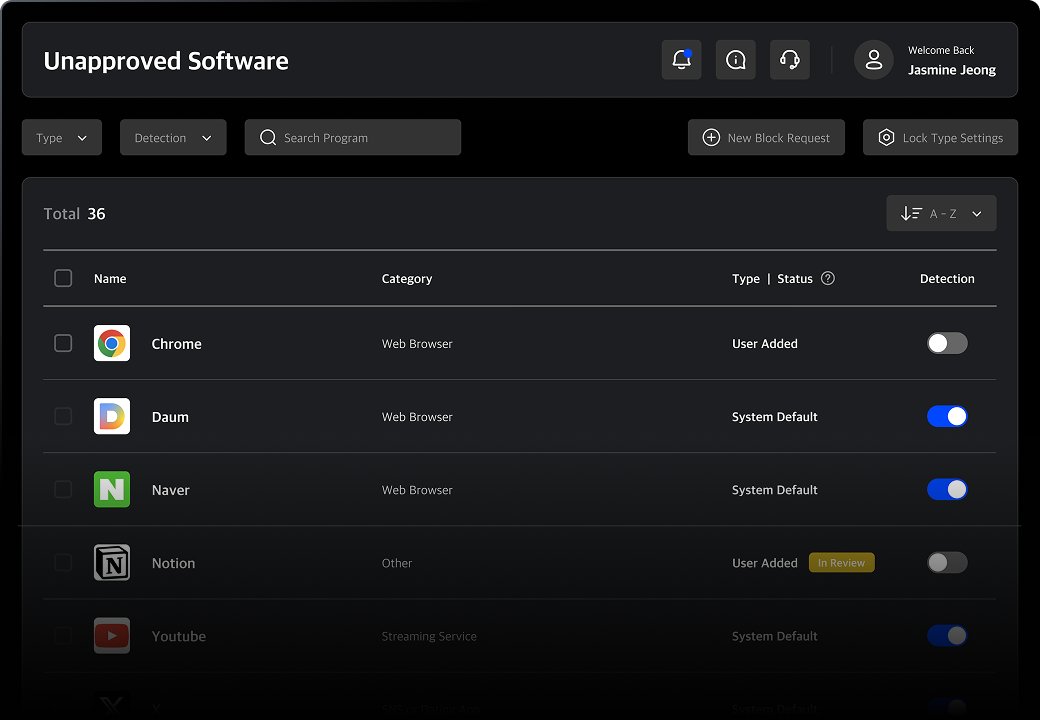
Task: Disable detection toggle for Daum
Action: [947, 416]
